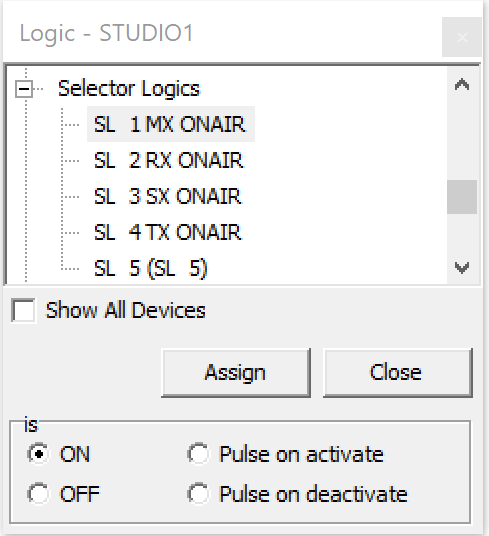
Task: Select SL 3 SX ONAIR item
Action: pos(168,196)
